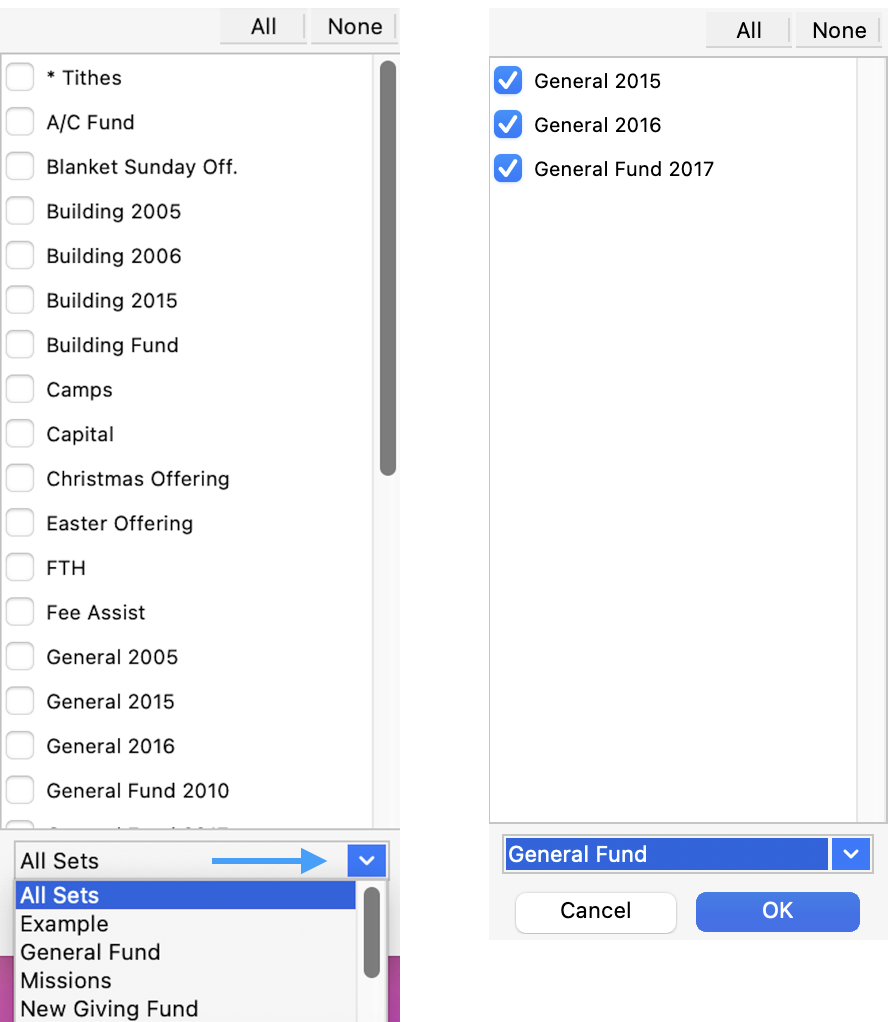Uncheck General 2015 in right panel
The height and width of the screenshot is (1022, 888).
tap(508, 81)
